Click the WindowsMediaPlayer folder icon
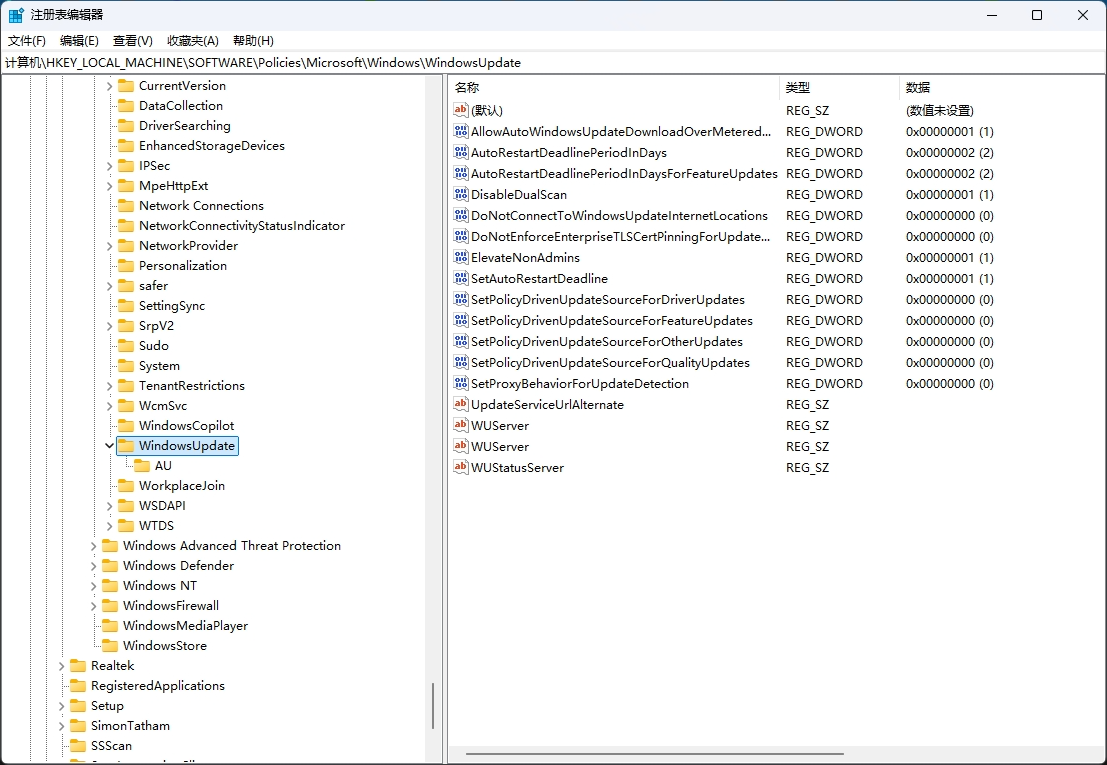 tap(110, 625)
